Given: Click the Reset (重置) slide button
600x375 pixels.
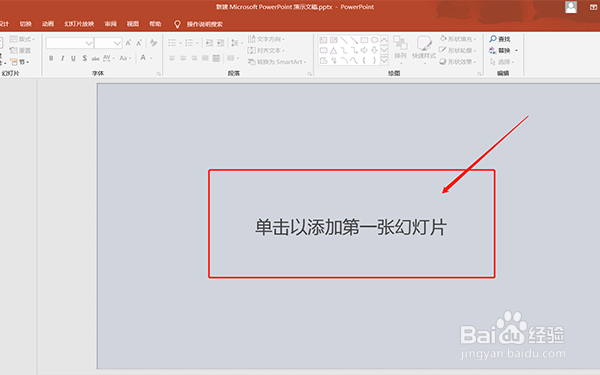Looking at the screenshot, I should tap(20, 50).
